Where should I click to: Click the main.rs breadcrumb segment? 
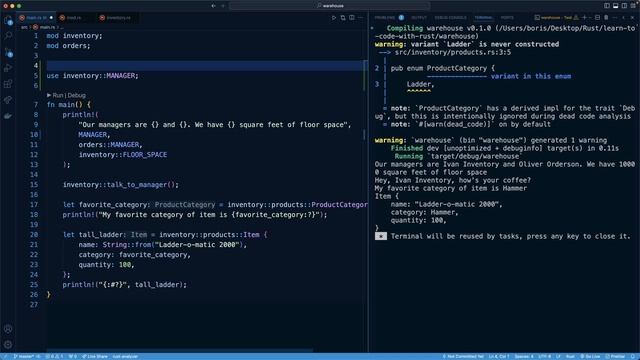47,27
